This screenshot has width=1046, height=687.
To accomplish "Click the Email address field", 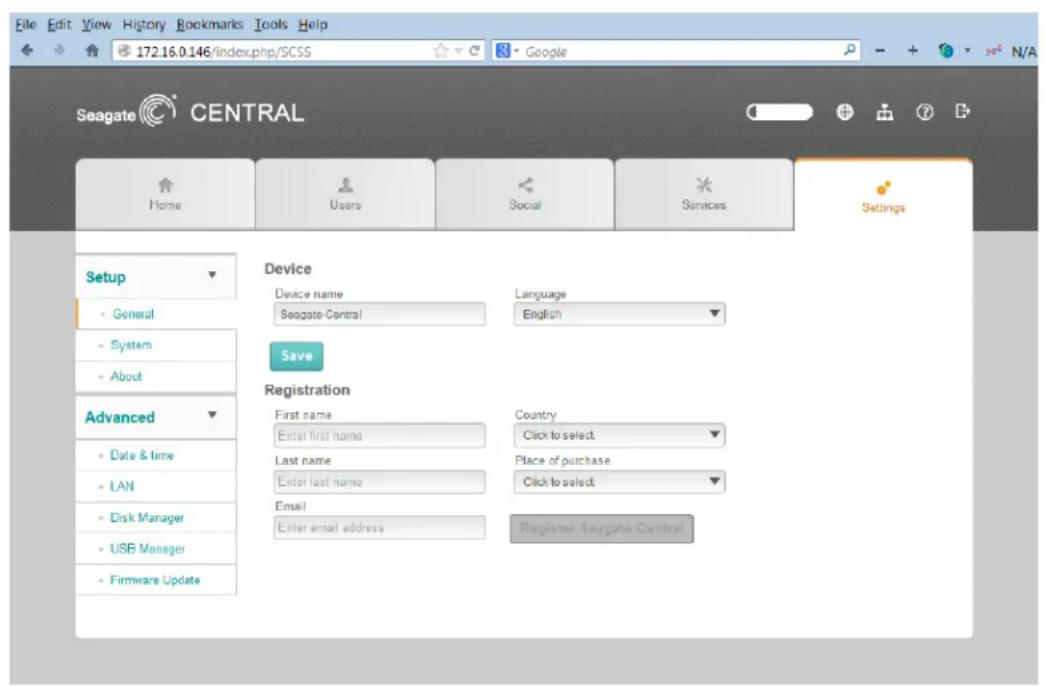I will (x=380, y=528).
